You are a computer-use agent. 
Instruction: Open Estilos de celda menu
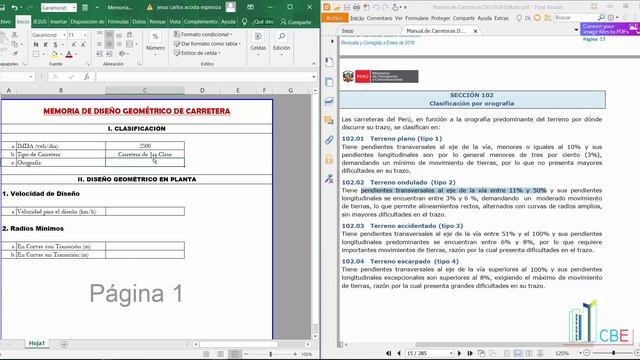(x=197, y=53)
